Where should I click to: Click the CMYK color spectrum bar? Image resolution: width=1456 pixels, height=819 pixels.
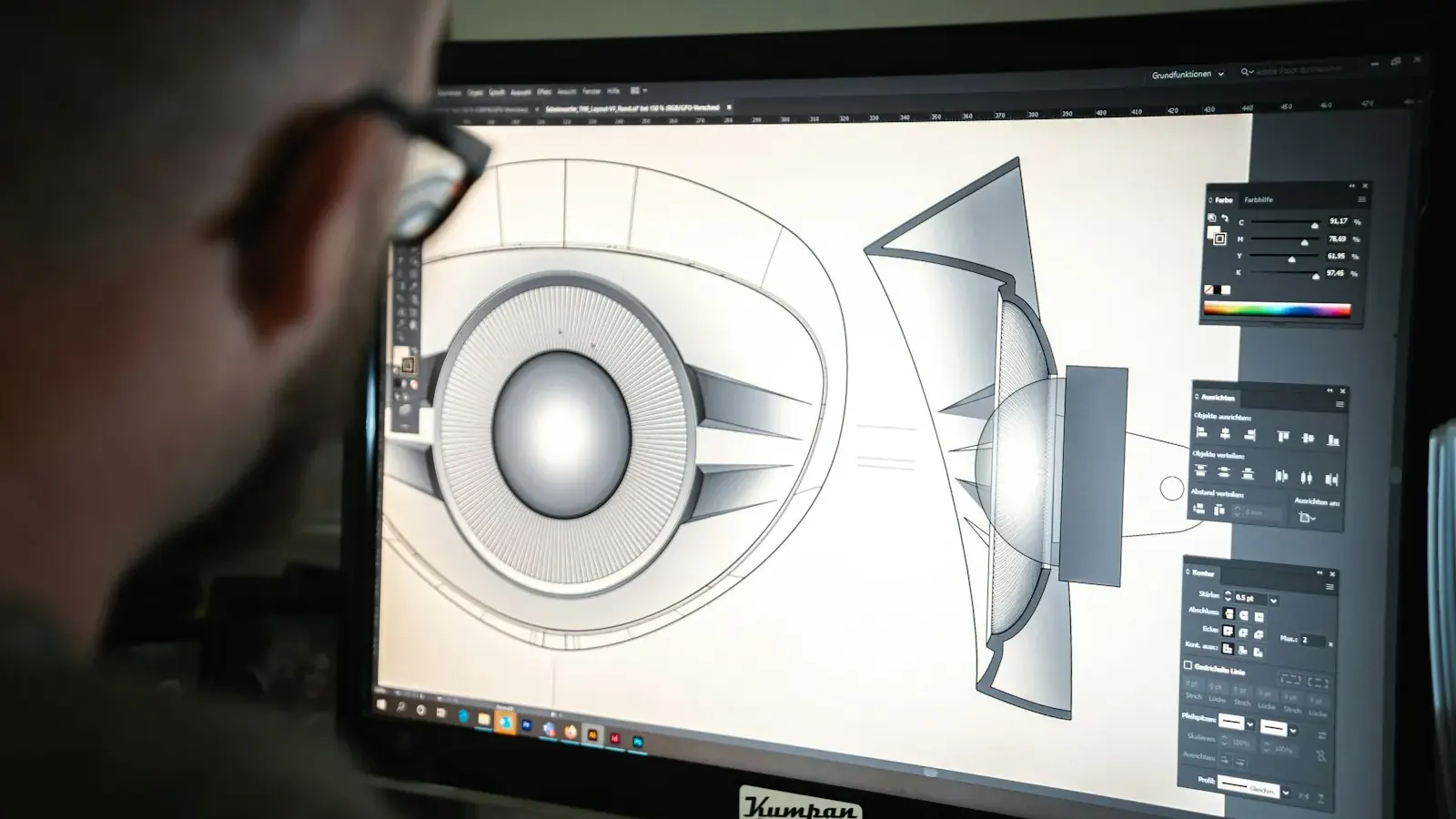coord(1277,309)
